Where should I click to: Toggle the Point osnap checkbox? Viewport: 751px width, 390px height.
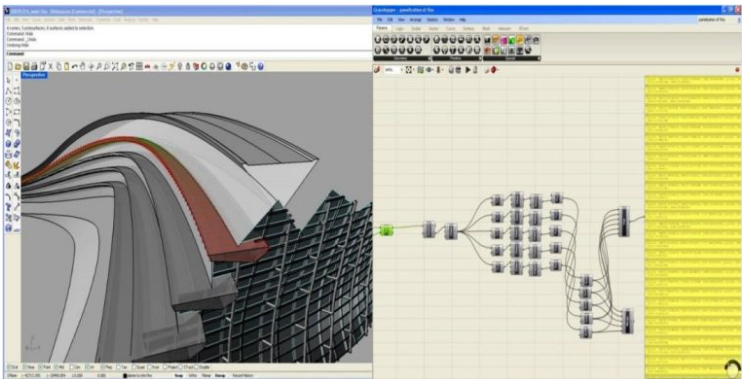click(41, 367)
